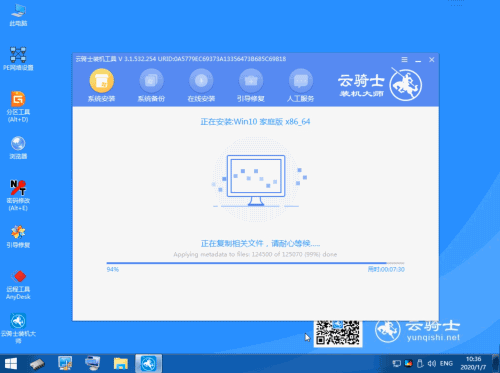Click the QR code on desktop

point(338,333)
